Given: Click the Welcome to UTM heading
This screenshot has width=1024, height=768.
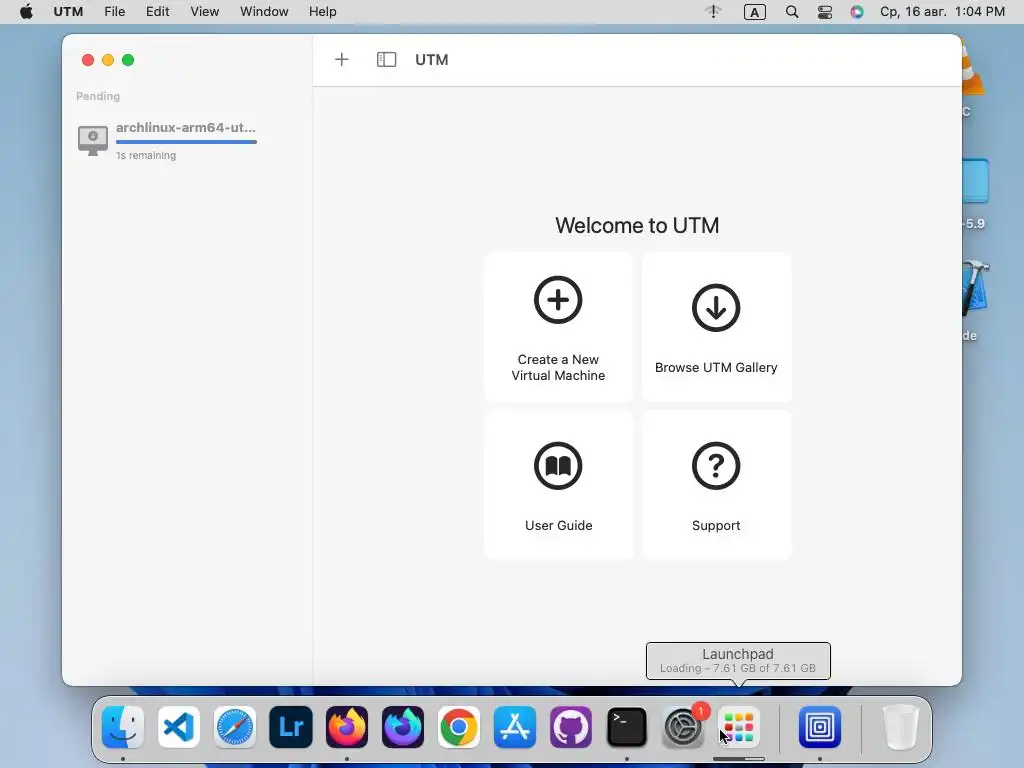Looking at the screenshot, I should click(637, 225).
